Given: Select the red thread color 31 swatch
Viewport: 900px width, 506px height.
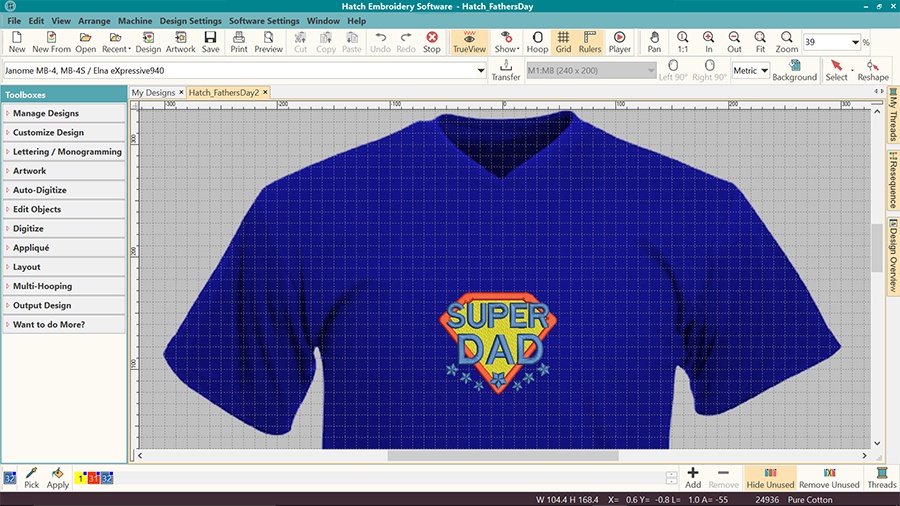Looking at the screenshot, I should pos(93,478).
